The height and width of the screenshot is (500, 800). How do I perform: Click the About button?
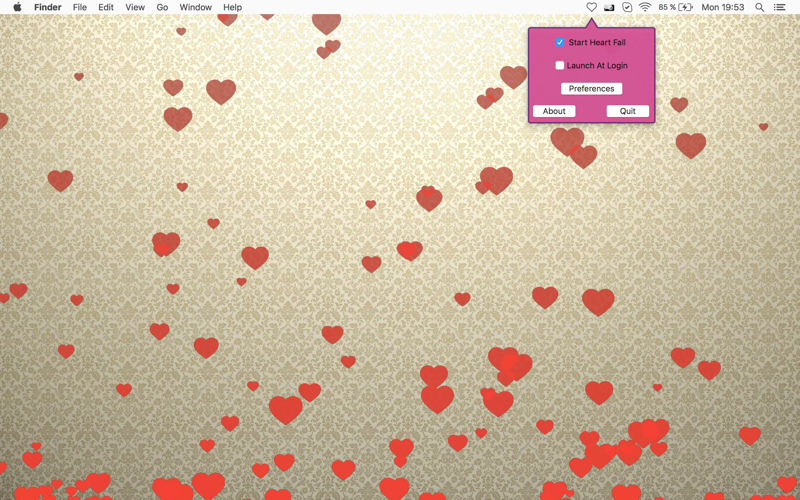[x=554, y=111]
